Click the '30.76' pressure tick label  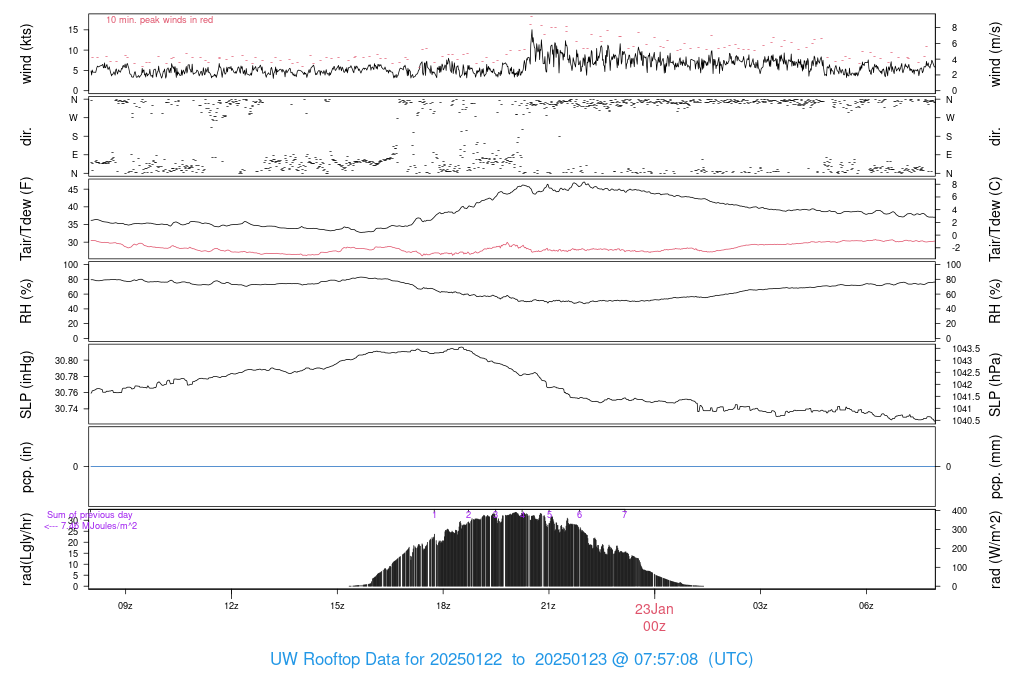67,393
